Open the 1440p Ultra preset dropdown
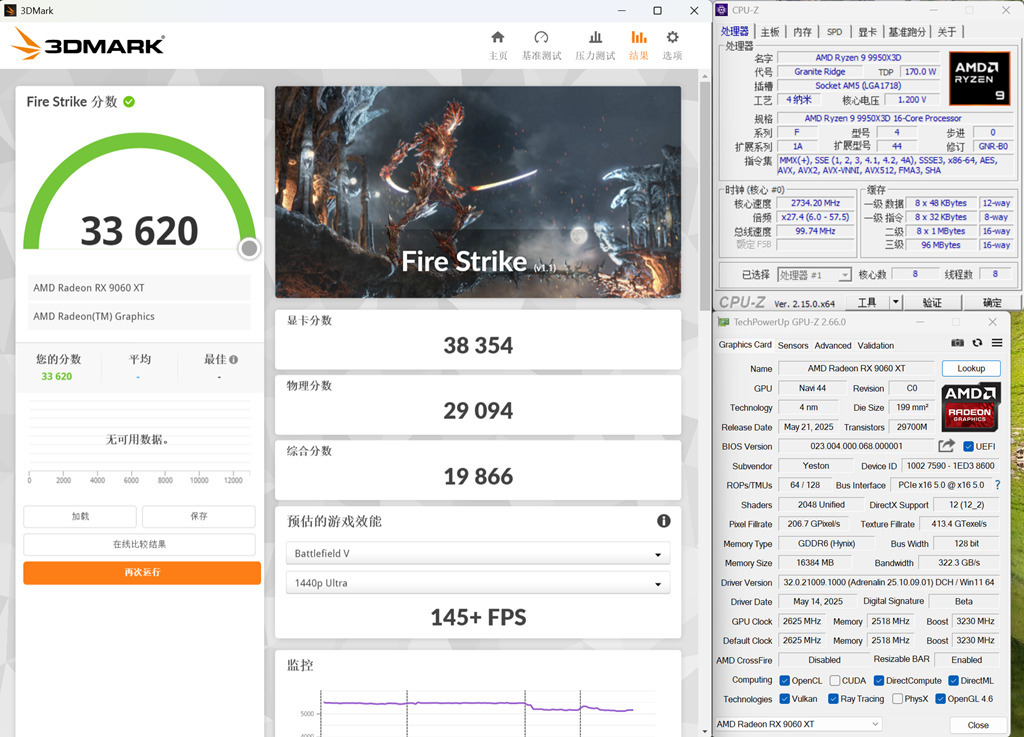 [478, 583]
